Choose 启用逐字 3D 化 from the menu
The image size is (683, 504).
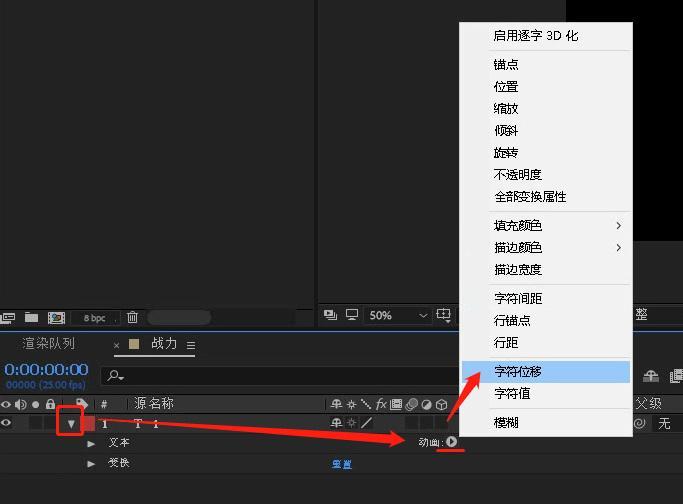click(535, 36)
